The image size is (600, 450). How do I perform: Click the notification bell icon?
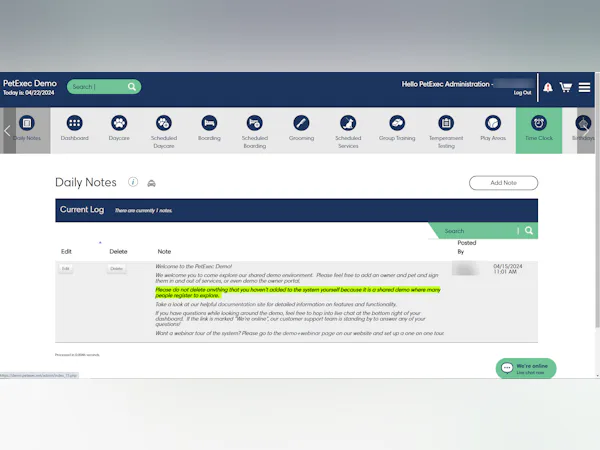pos(548,88)
